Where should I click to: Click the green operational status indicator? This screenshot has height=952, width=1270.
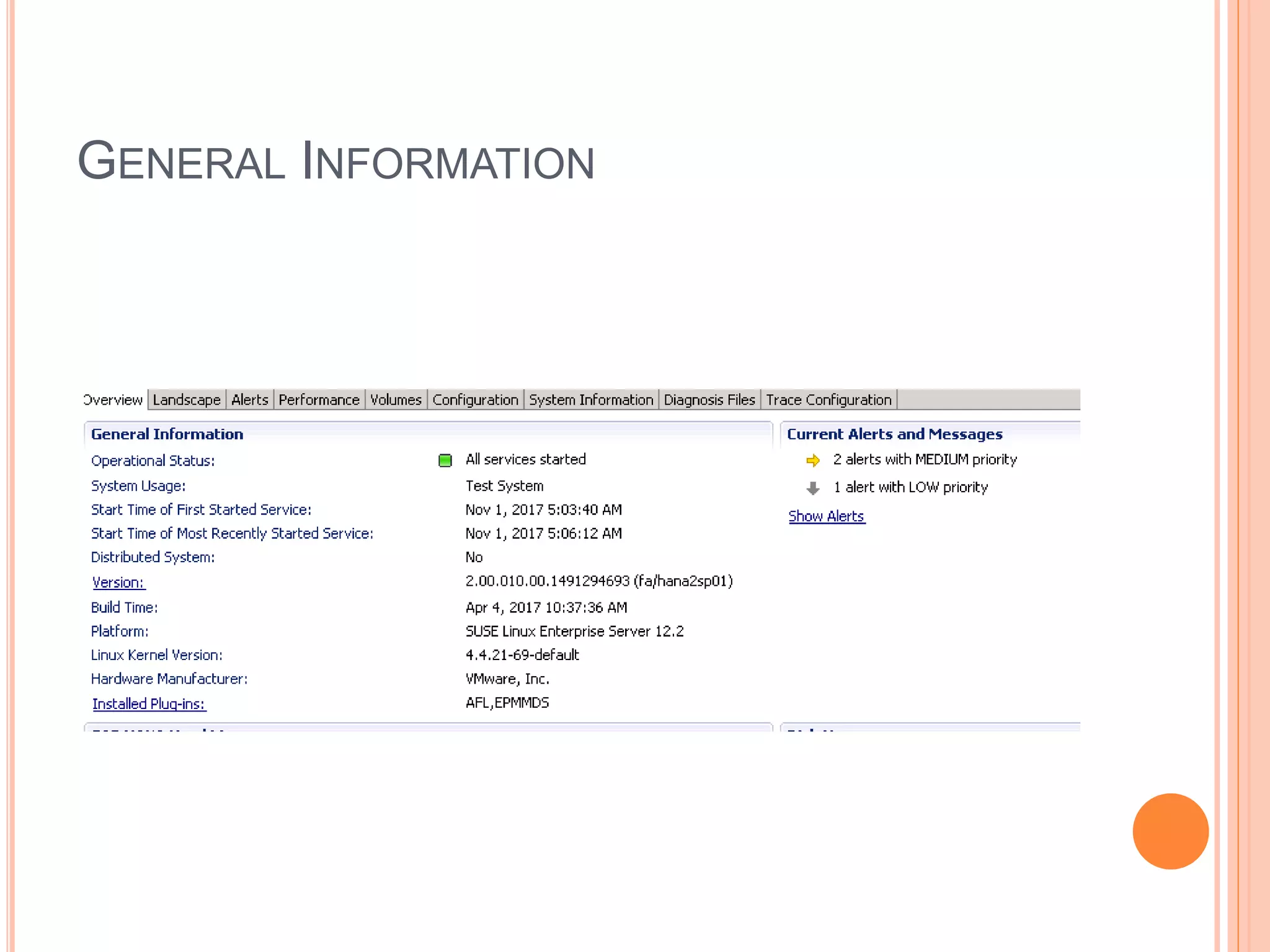pos(445,461)
